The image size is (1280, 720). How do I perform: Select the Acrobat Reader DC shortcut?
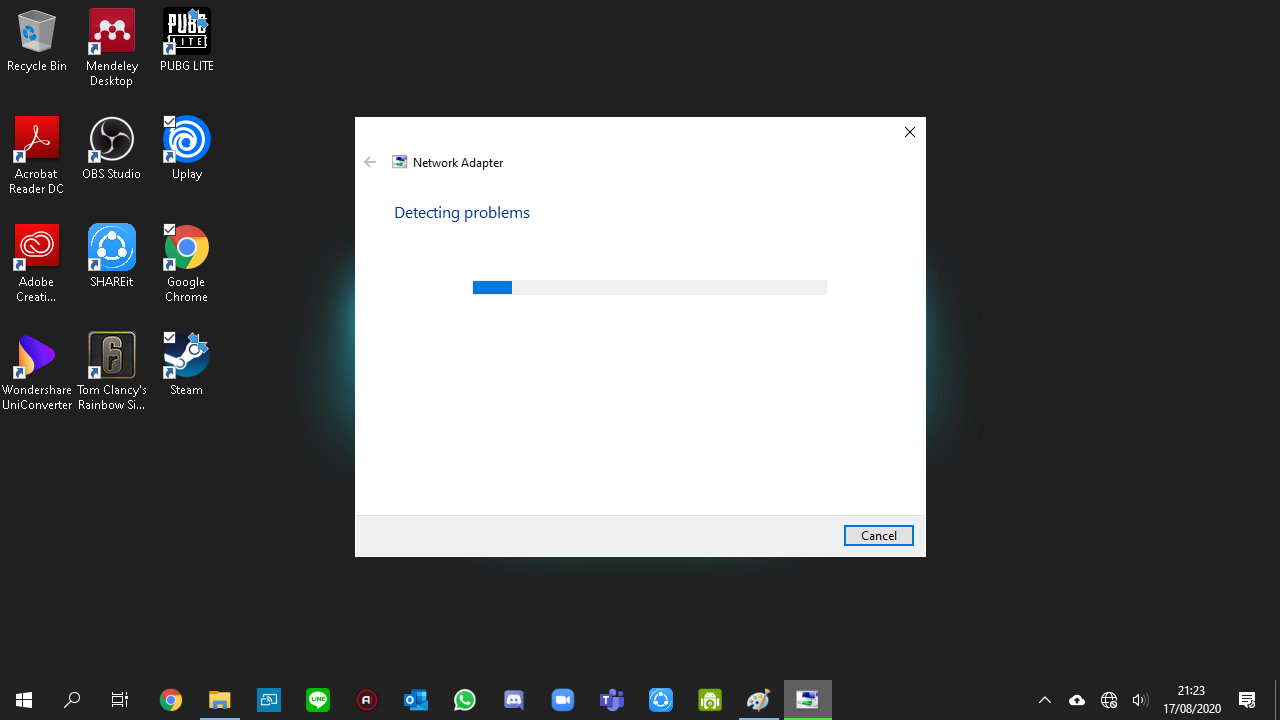(37, 156)
